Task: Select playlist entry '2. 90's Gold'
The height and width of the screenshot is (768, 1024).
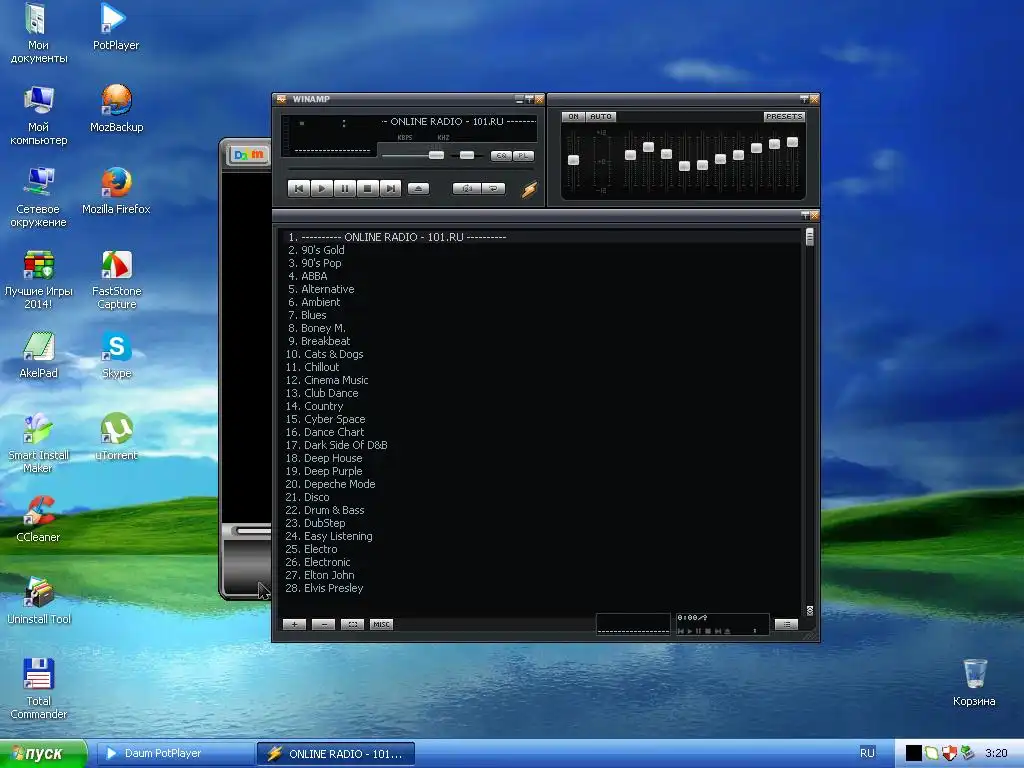Action: (x=541, y=250)
